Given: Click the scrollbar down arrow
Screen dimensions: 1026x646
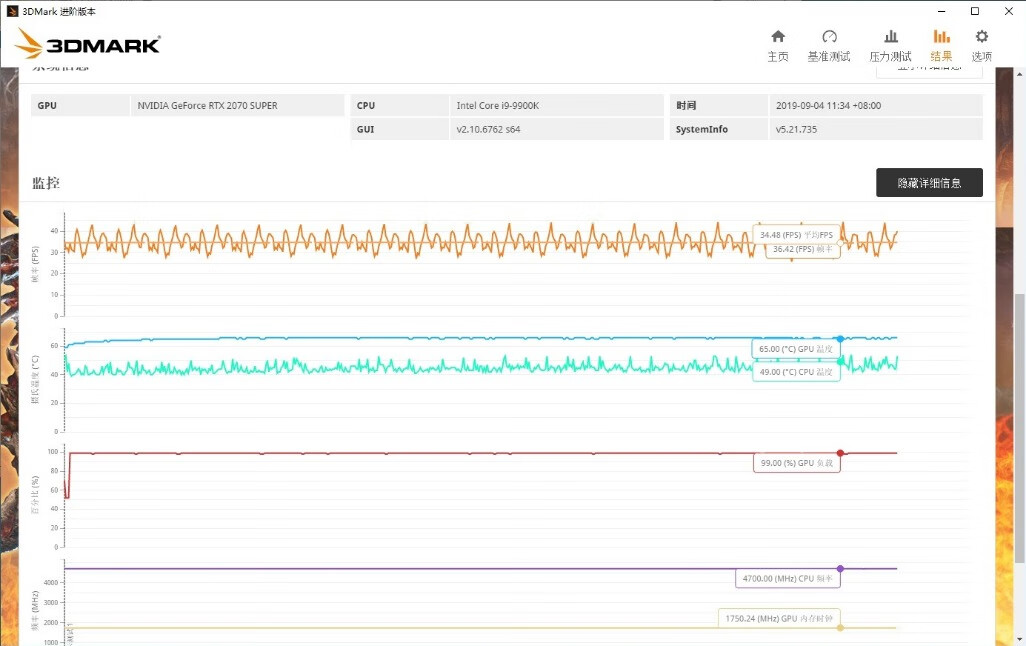Looking at the screenshot, I should tap(1019, 639).
